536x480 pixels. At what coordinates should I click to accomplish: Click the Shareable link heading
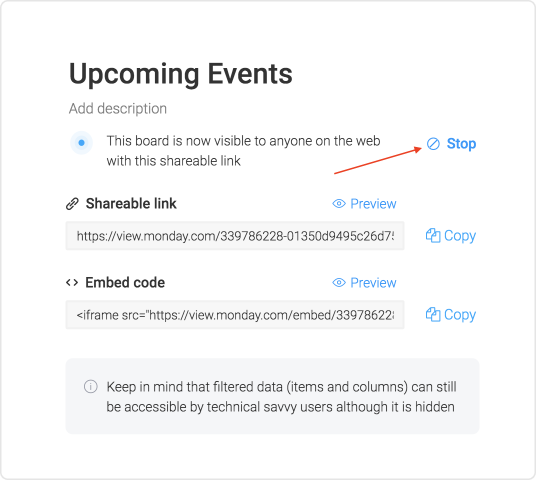pyautogui.click(x=131, y=204)
